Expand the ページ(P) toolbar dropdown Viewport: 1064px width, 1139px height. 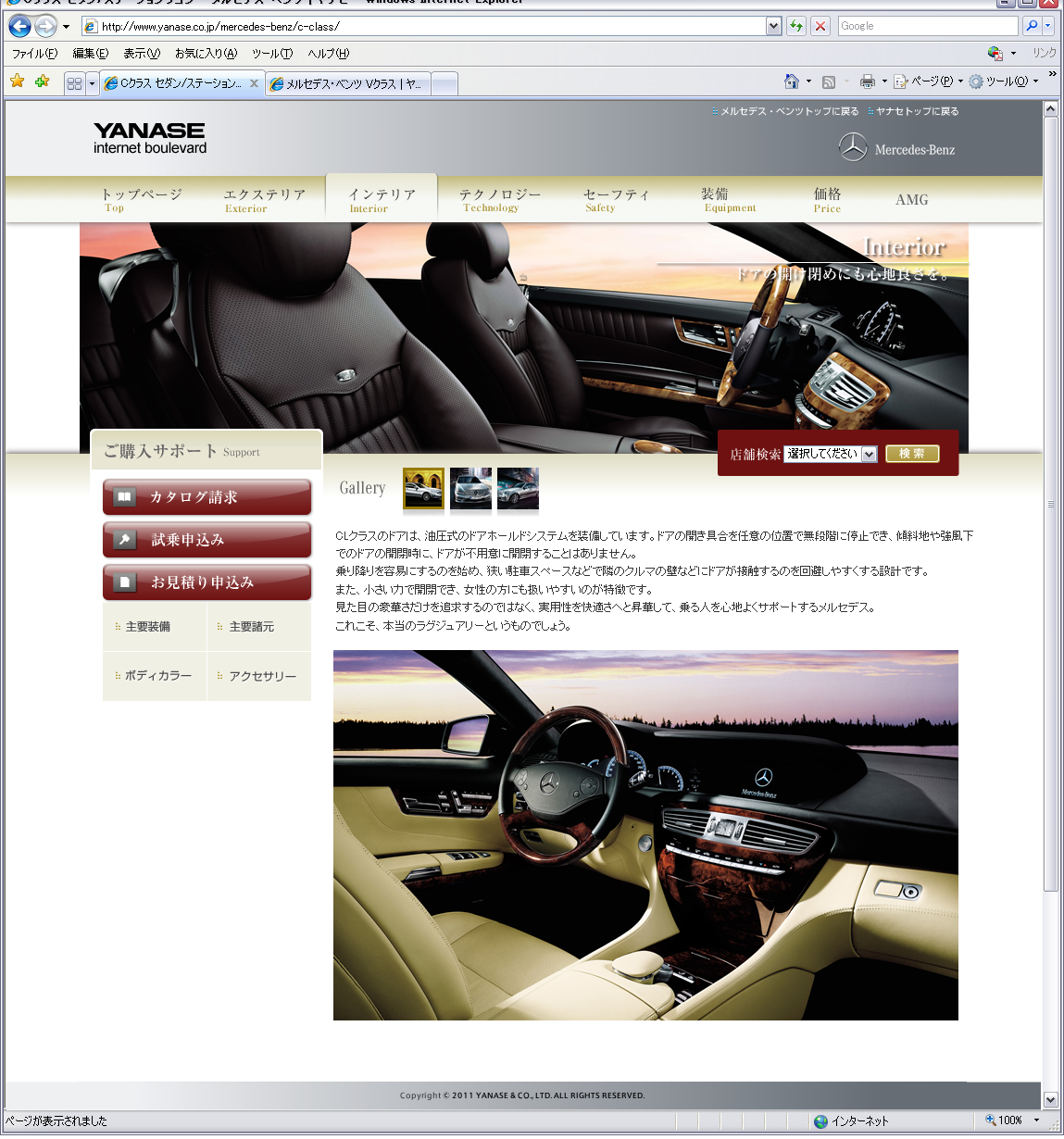coord(960,81)
